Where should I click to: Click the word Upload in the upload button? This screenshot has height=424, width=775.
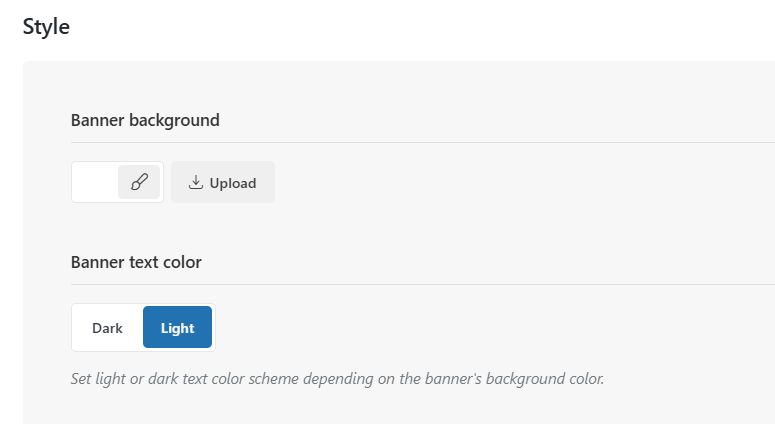233,183
